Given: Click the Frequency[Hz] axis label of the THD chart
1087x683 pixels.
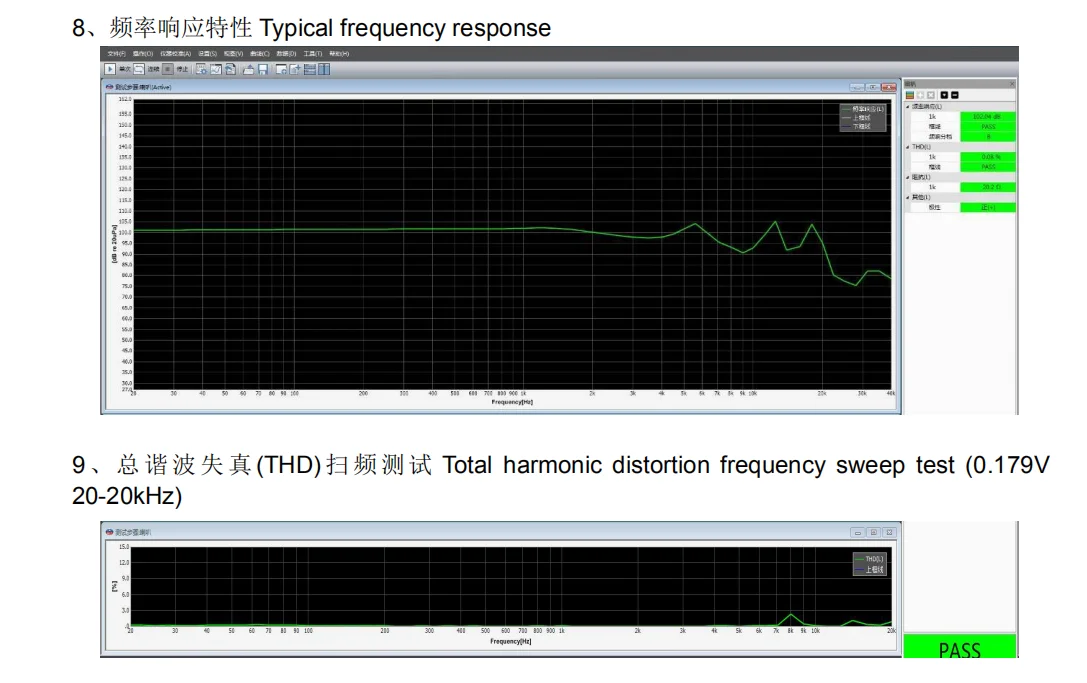Looking at the screenshot, I should point(511,641).
